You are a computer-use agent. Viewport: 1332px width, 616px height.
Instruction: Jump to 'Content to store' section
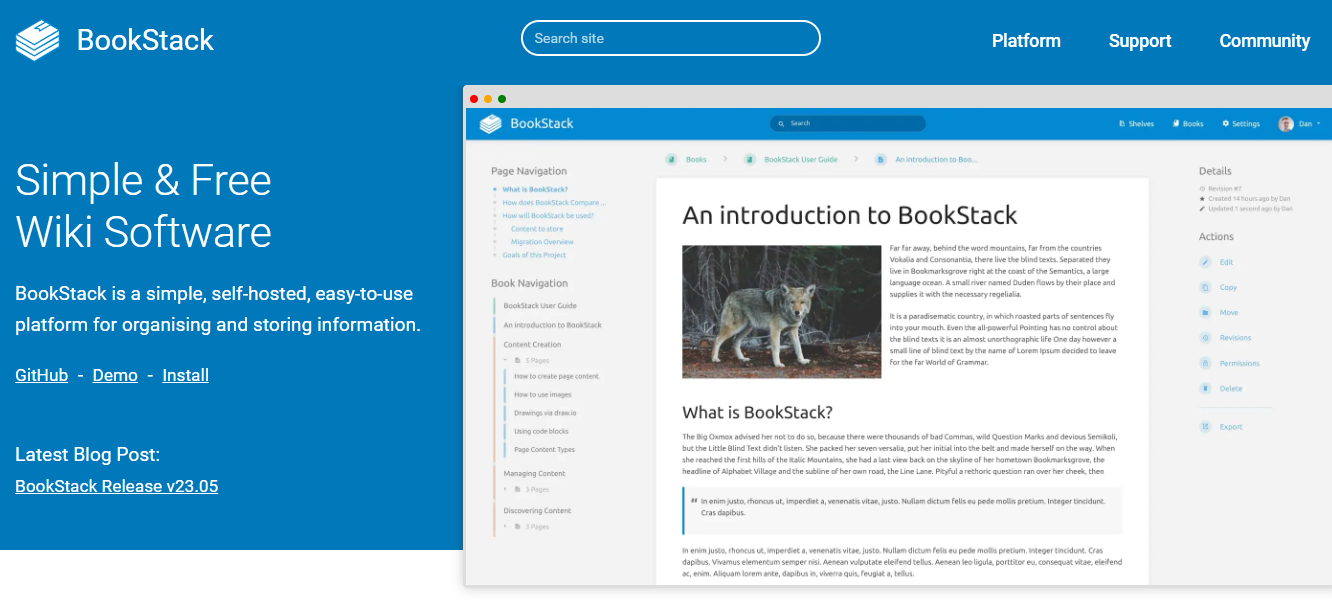tap(537, 229)
